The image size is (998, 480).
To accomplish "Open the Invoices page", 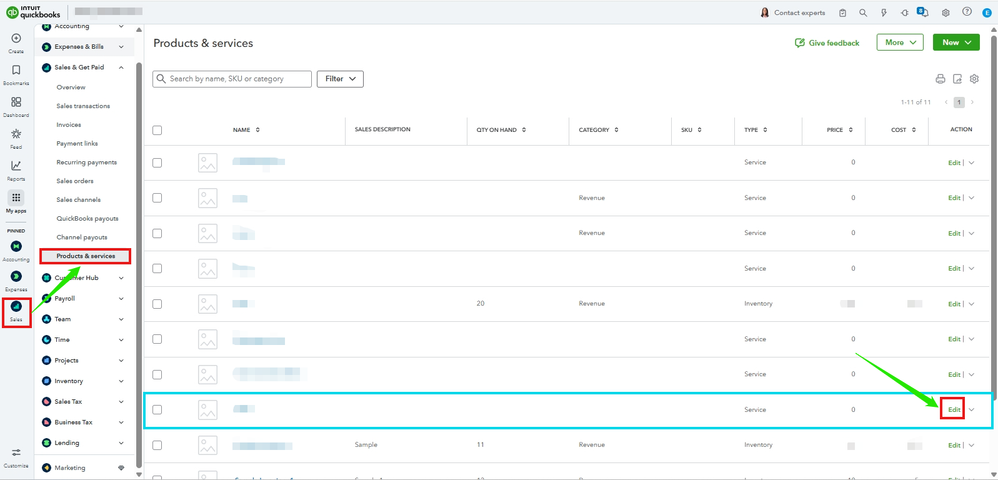I will coord(69,125).
